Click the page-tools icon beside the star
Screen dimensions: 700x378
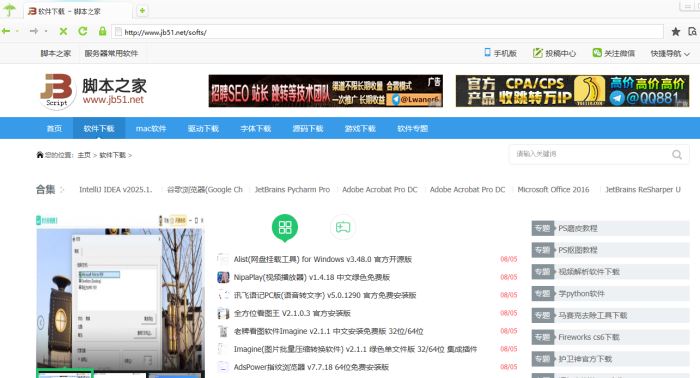coord(692,31)
